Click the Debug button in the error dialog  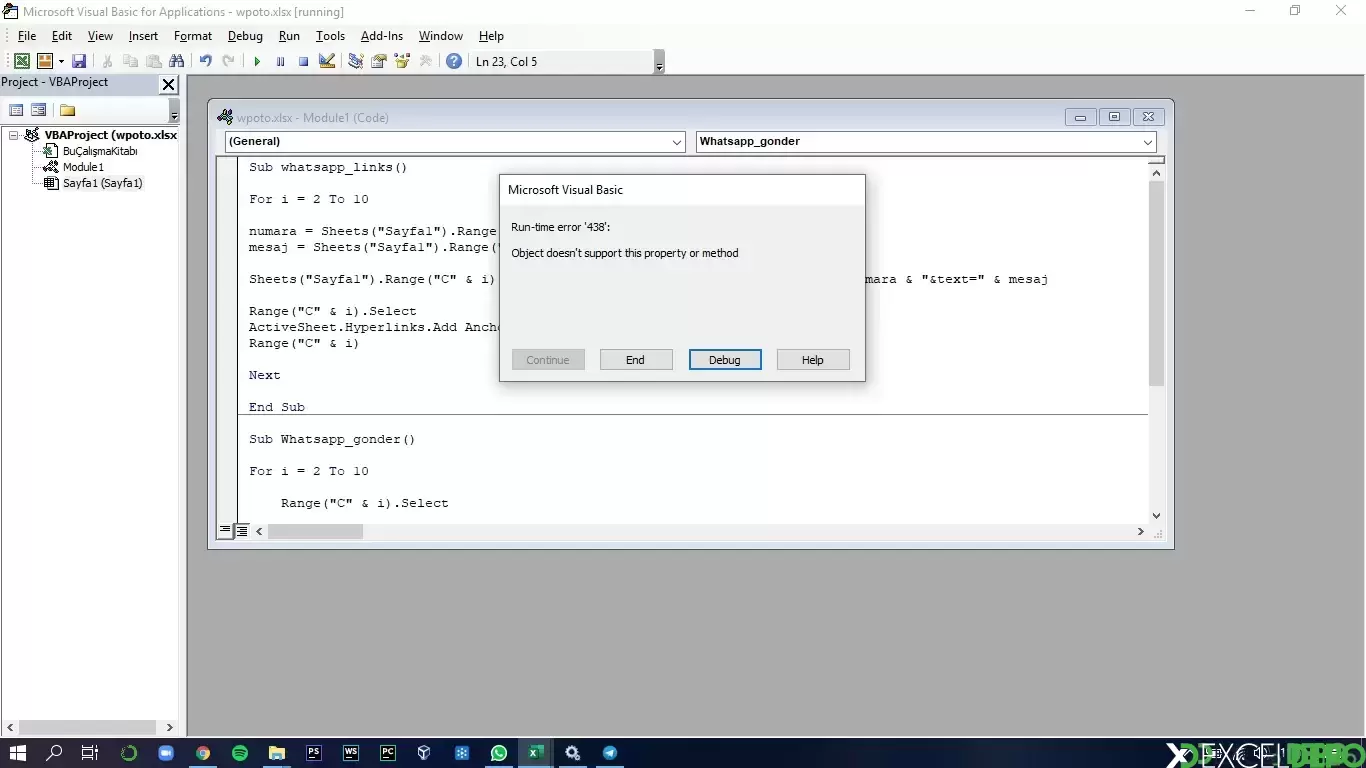coord(725,360)
